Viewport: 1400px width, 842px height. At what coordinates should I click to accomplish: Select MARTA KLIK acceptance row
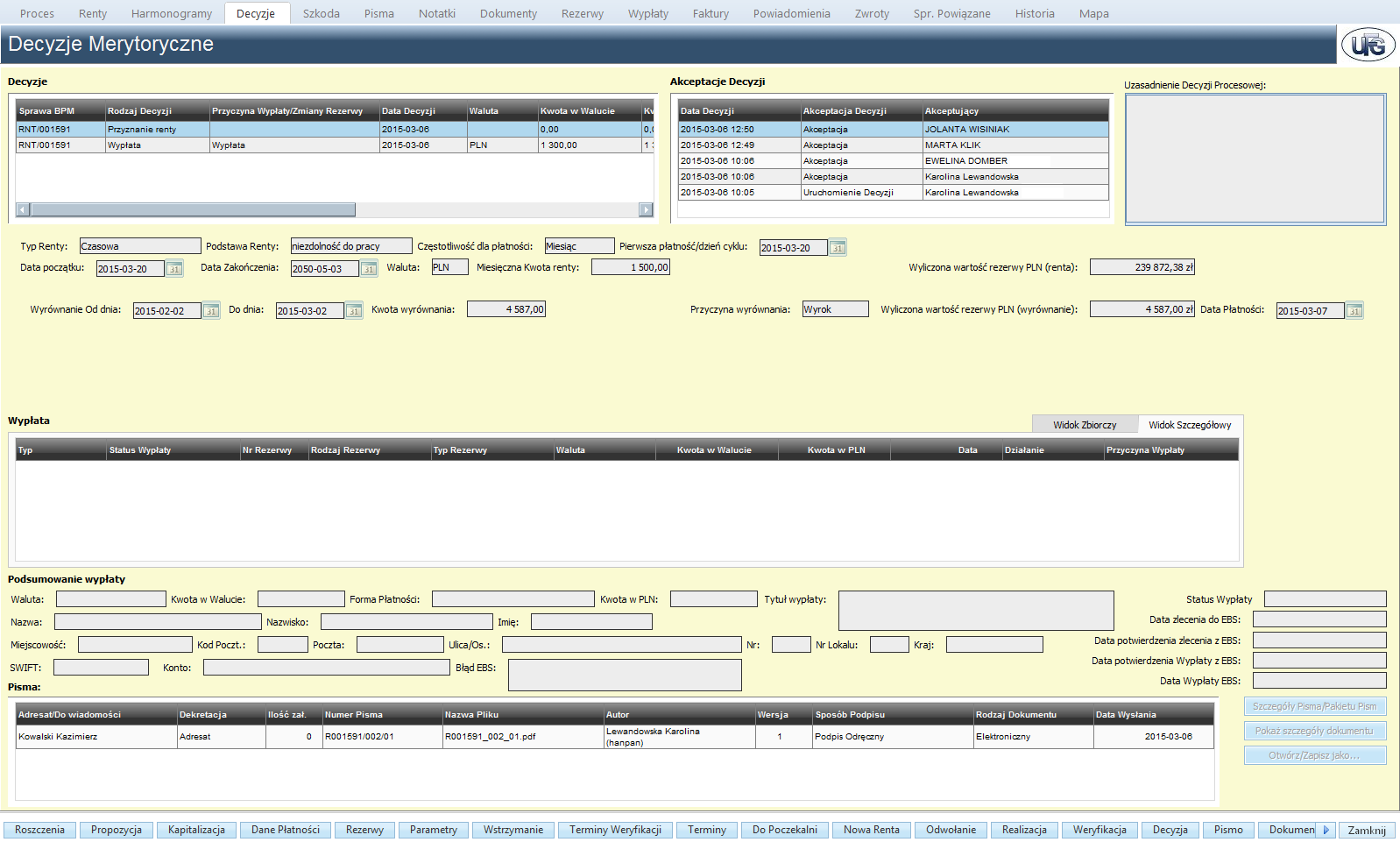click(894, 145)
